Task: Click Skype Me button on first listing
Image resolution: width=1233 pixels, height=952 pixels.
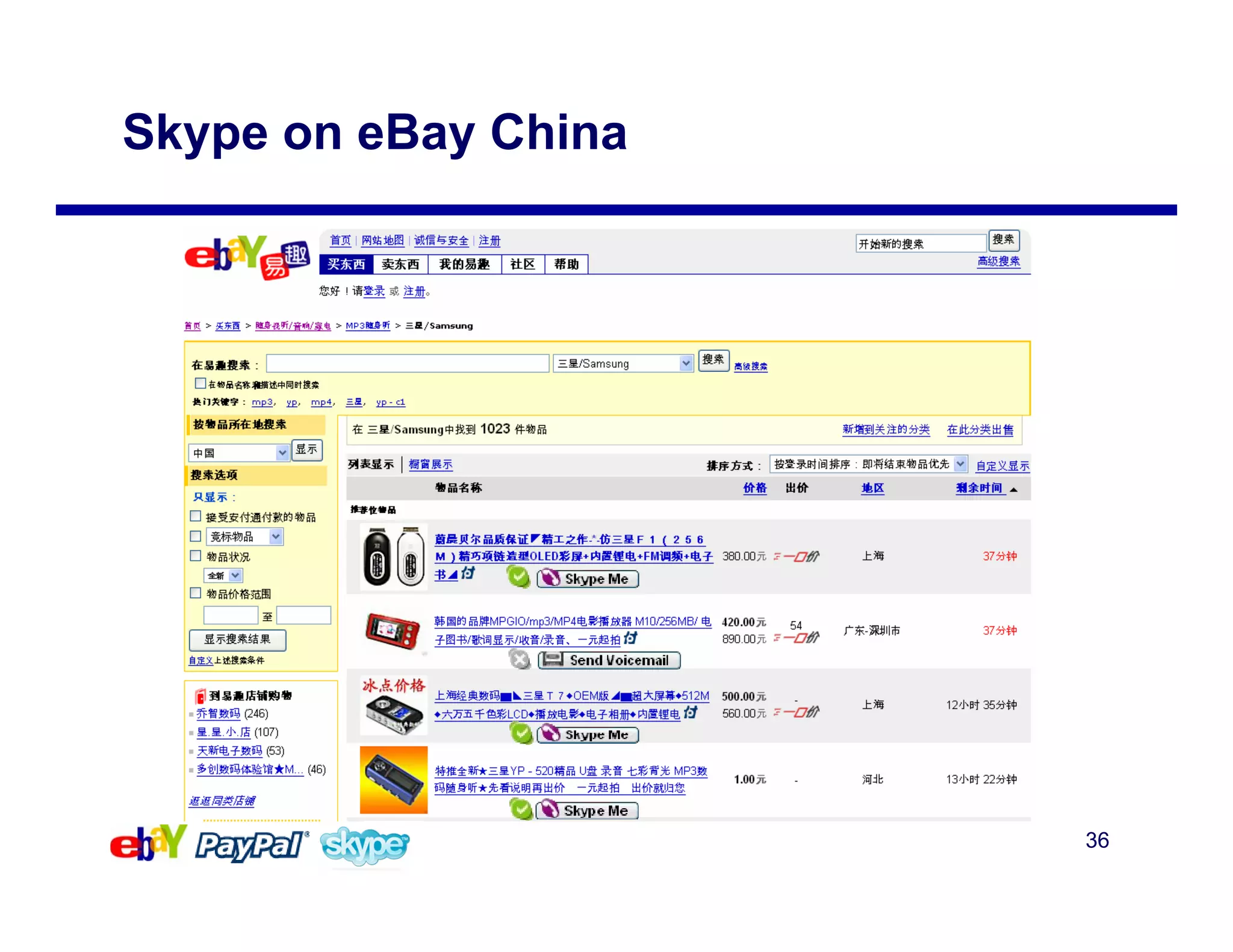Action: click(x=588, y=579)
